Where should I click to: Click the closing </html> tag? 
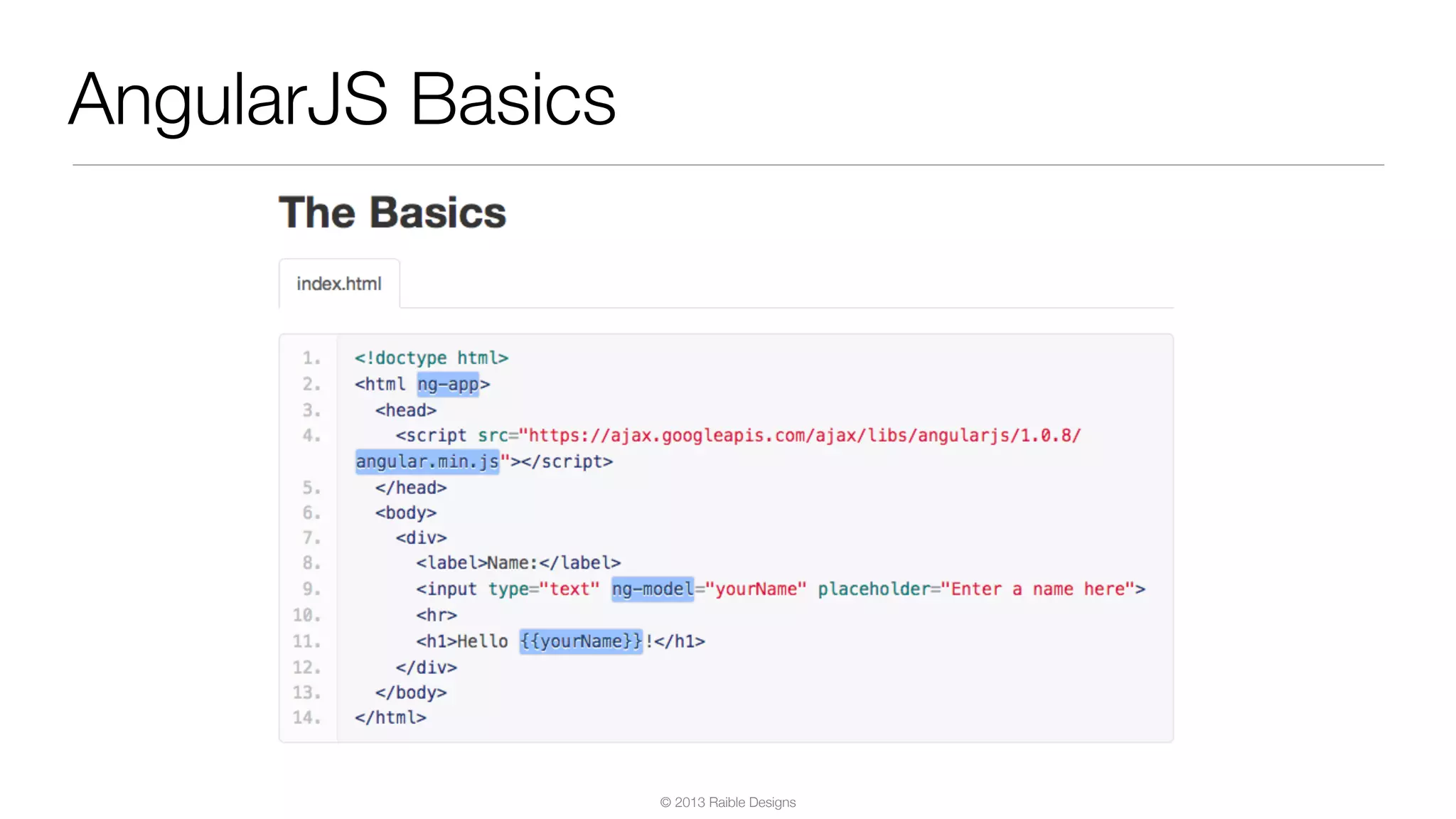390,717
